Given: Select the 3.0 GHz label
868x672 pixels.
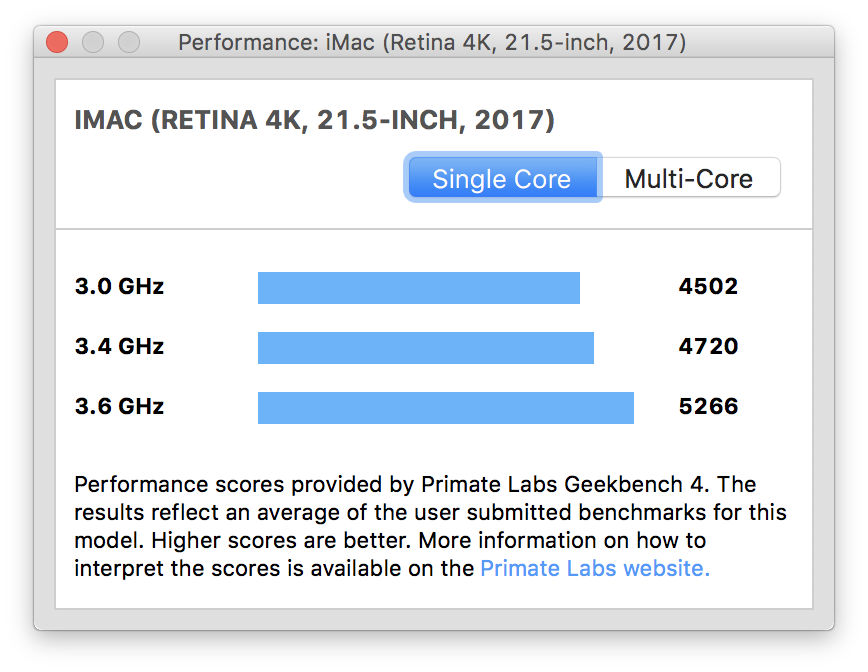Looking at the screenshot, I should click(x=120, y=287).
